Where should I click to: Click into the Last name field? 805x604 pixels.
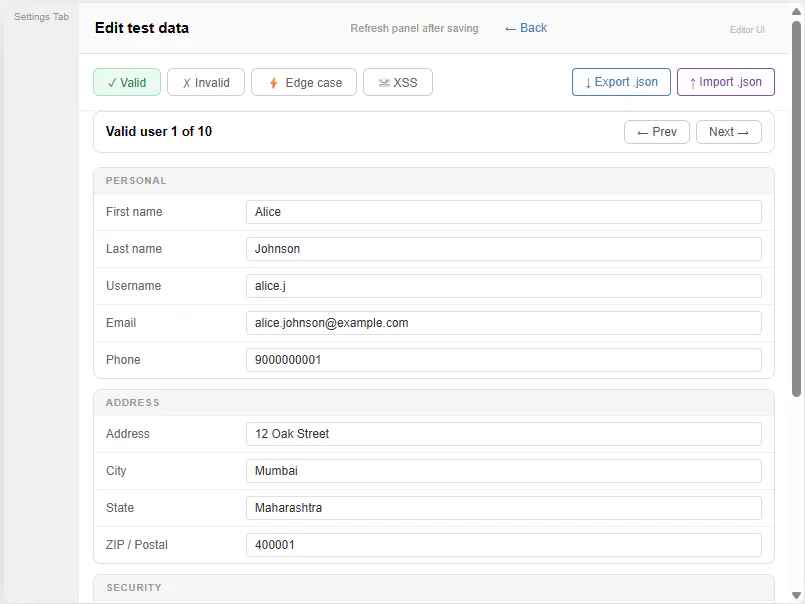(x=504, y=249)
